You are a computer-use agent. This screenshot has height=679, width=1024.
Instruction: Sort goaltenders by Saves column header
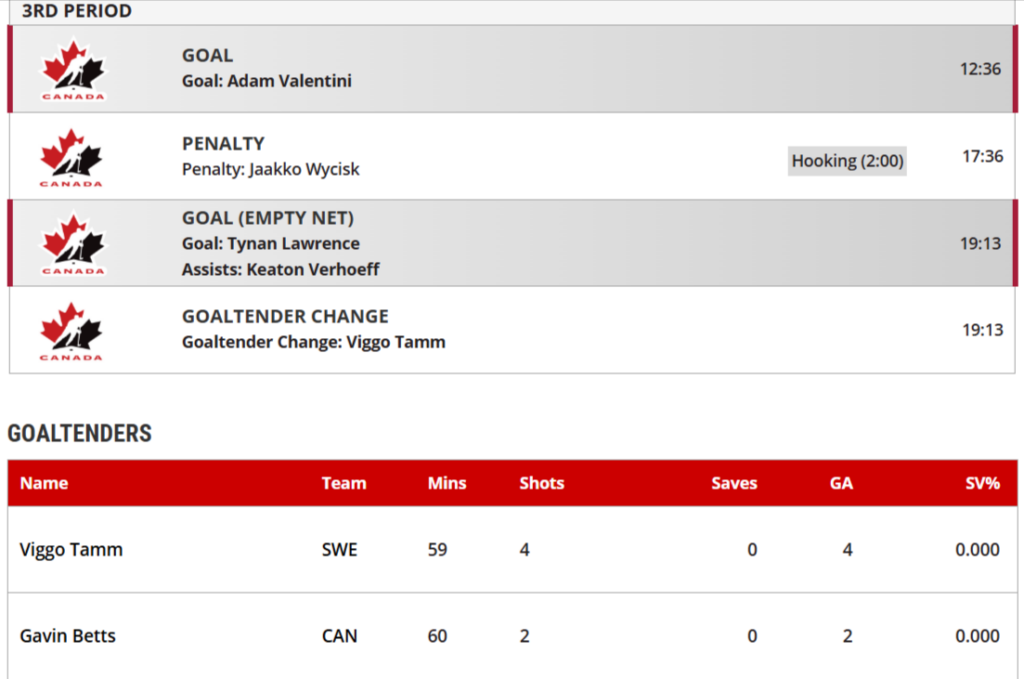tap(734, 483)
